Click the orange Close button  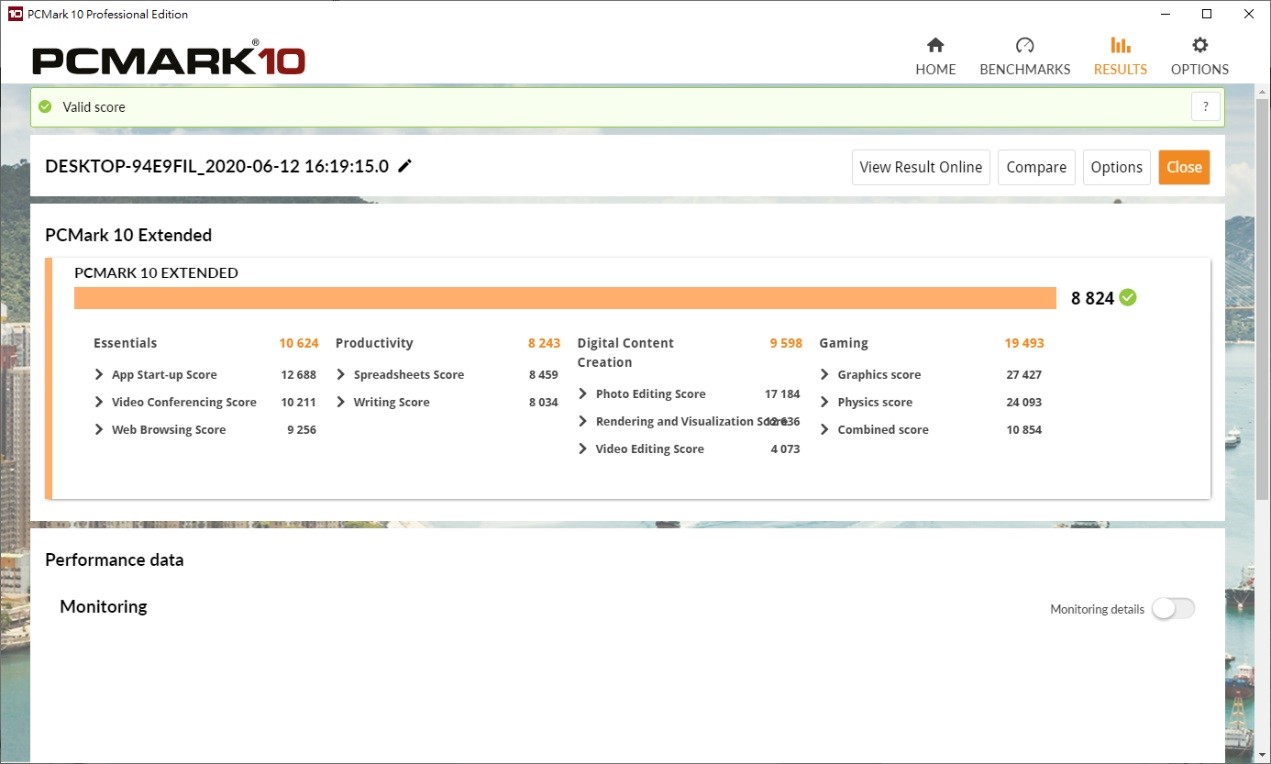point(1184,167)
